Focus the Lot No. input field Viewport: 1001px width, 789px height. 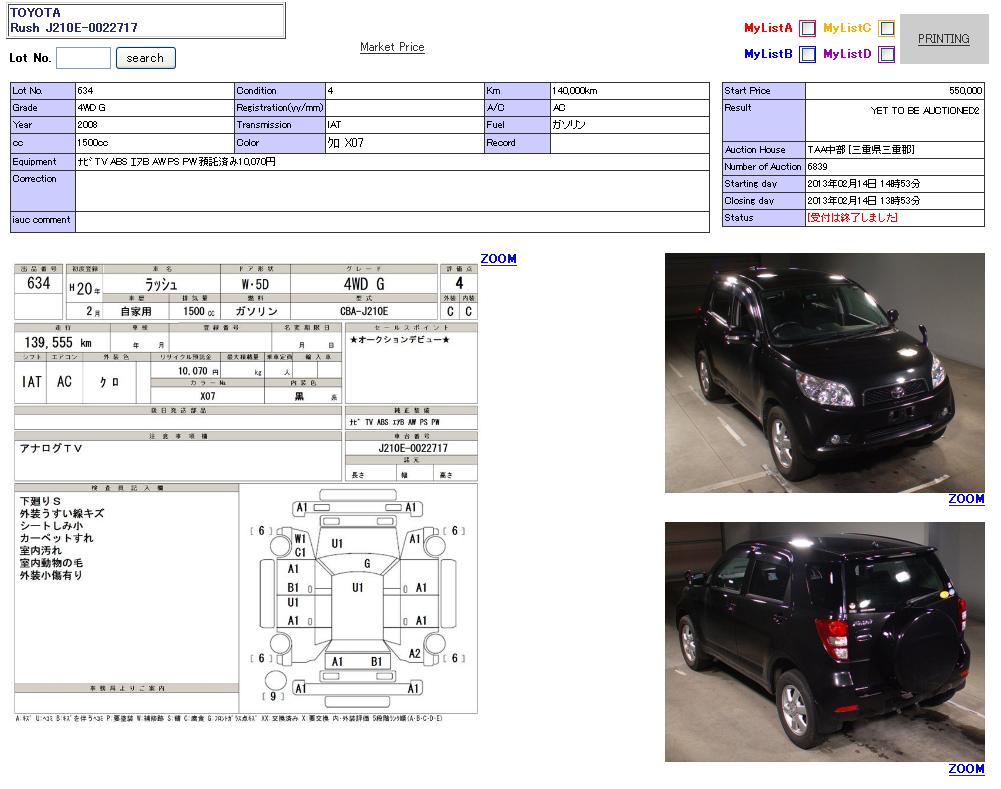coord(83,58)
